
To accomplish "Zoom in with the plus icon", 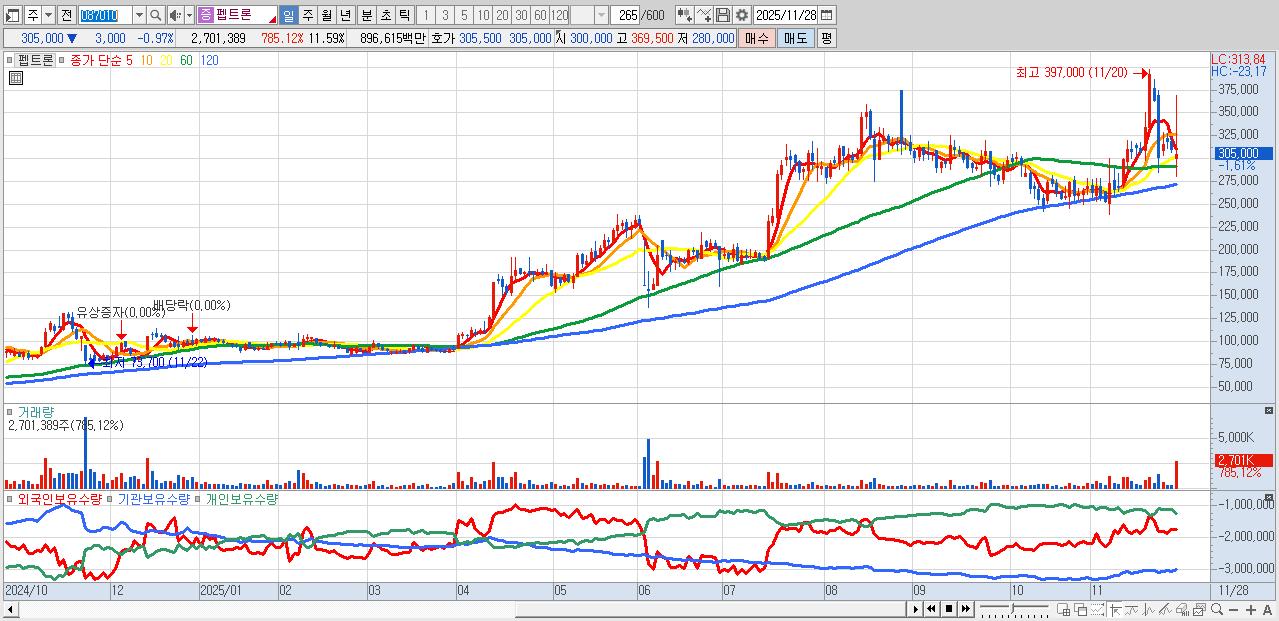I will [x=1250, y=609].
